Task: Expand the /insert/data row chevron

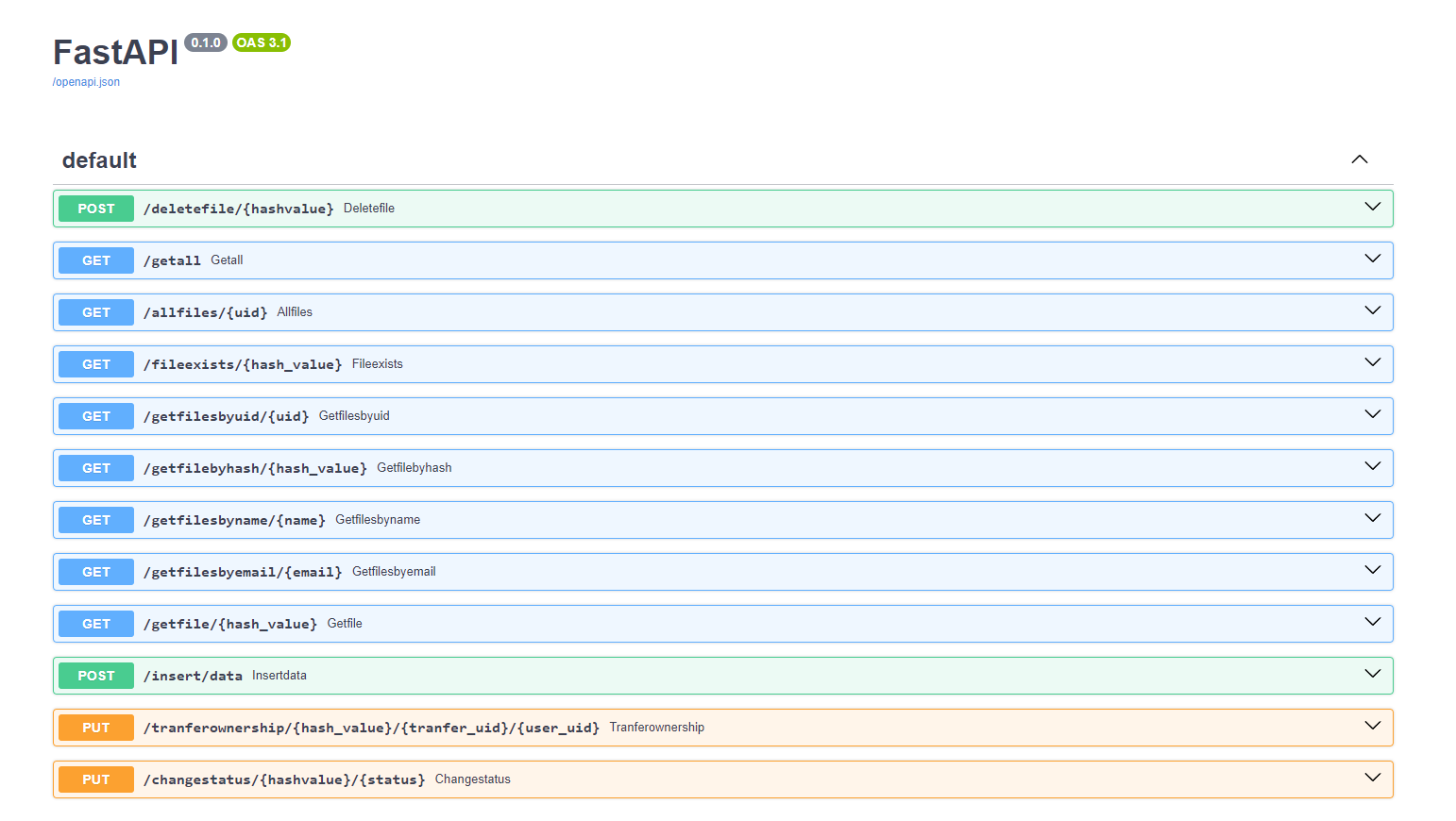Action: point(1373,674)
